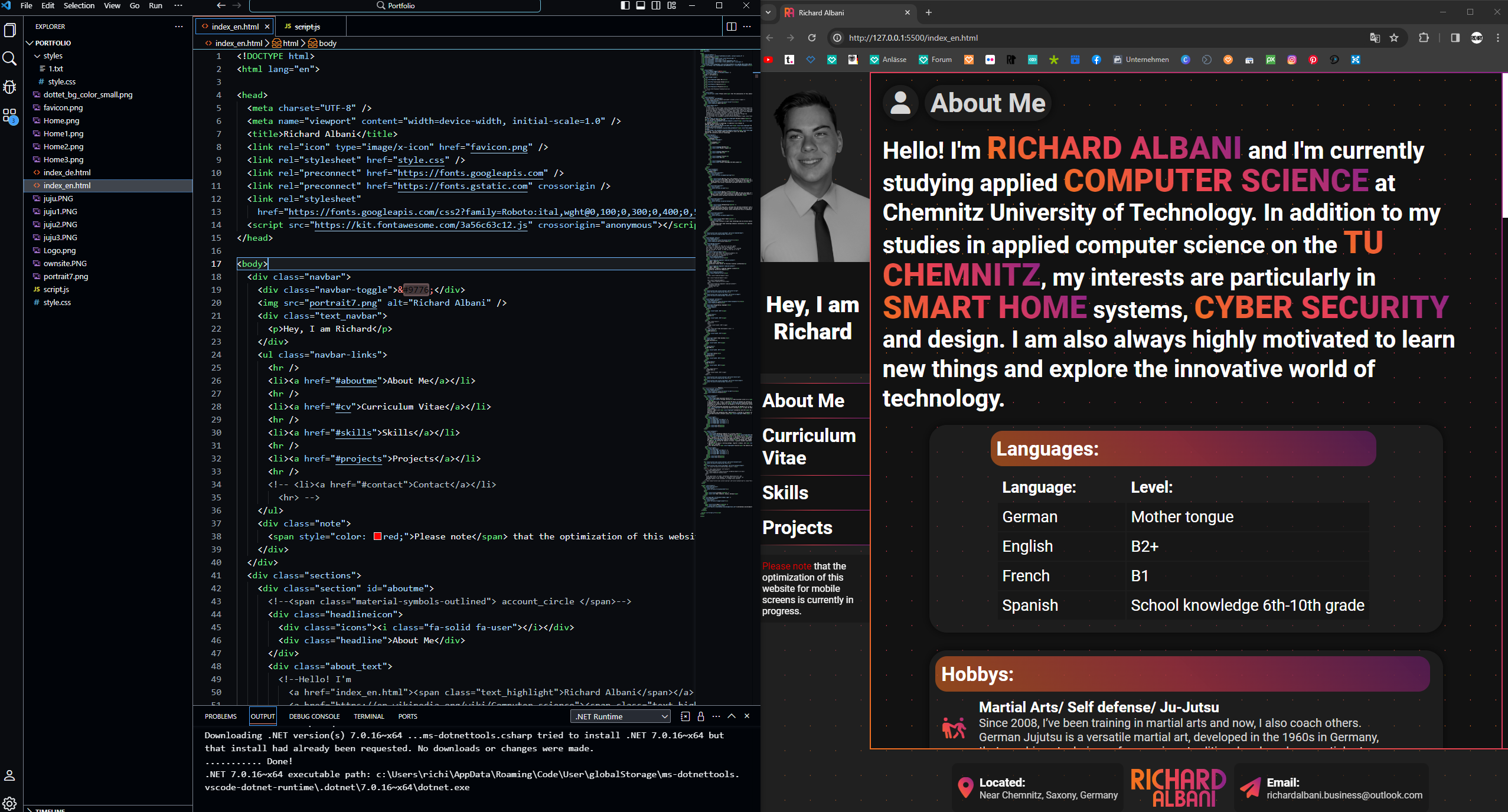Open Chrome extensions puzzle icon

(x=1424, y=38)
